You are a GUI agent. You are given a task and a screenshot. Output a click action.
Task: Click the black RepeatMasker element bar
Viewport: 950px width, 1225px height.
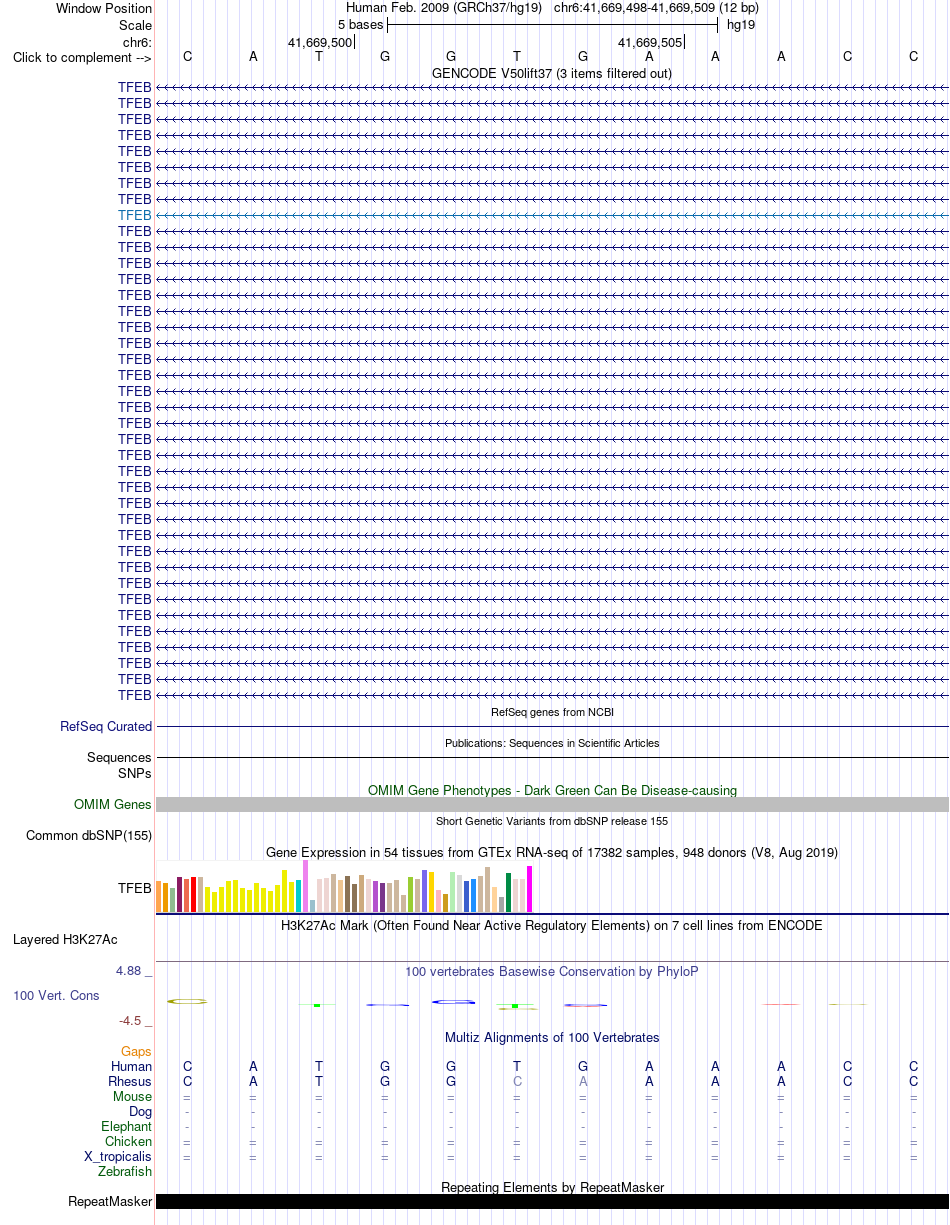(x=552, y=1202)
